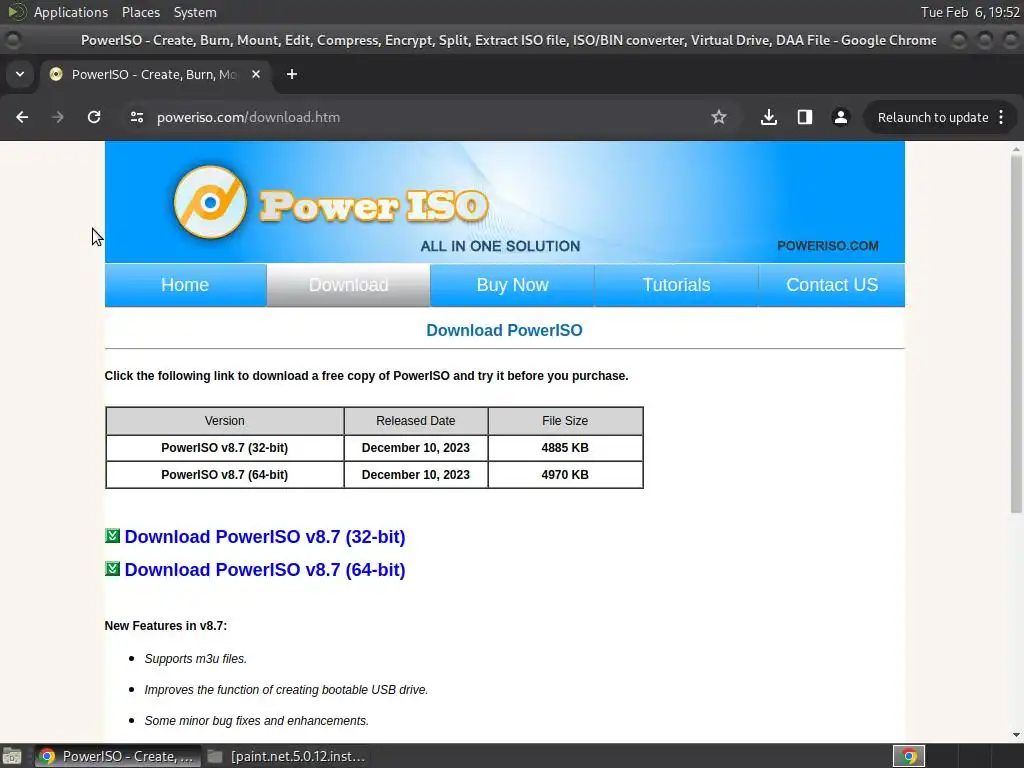Bookmark this page with the star icon
The height and width of the screenshot is (768, 1024).
pos(718,117)
